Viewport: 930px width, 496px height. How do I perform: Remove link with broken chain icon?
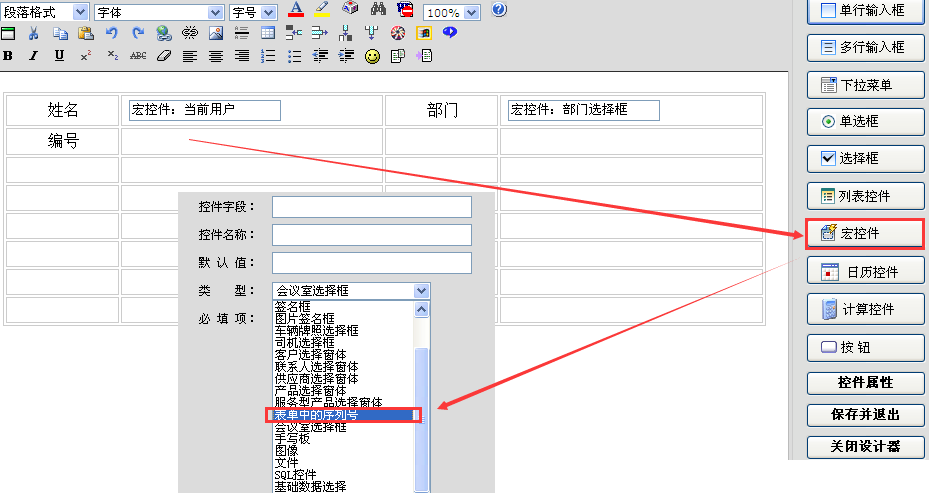[x=190, y=33]
